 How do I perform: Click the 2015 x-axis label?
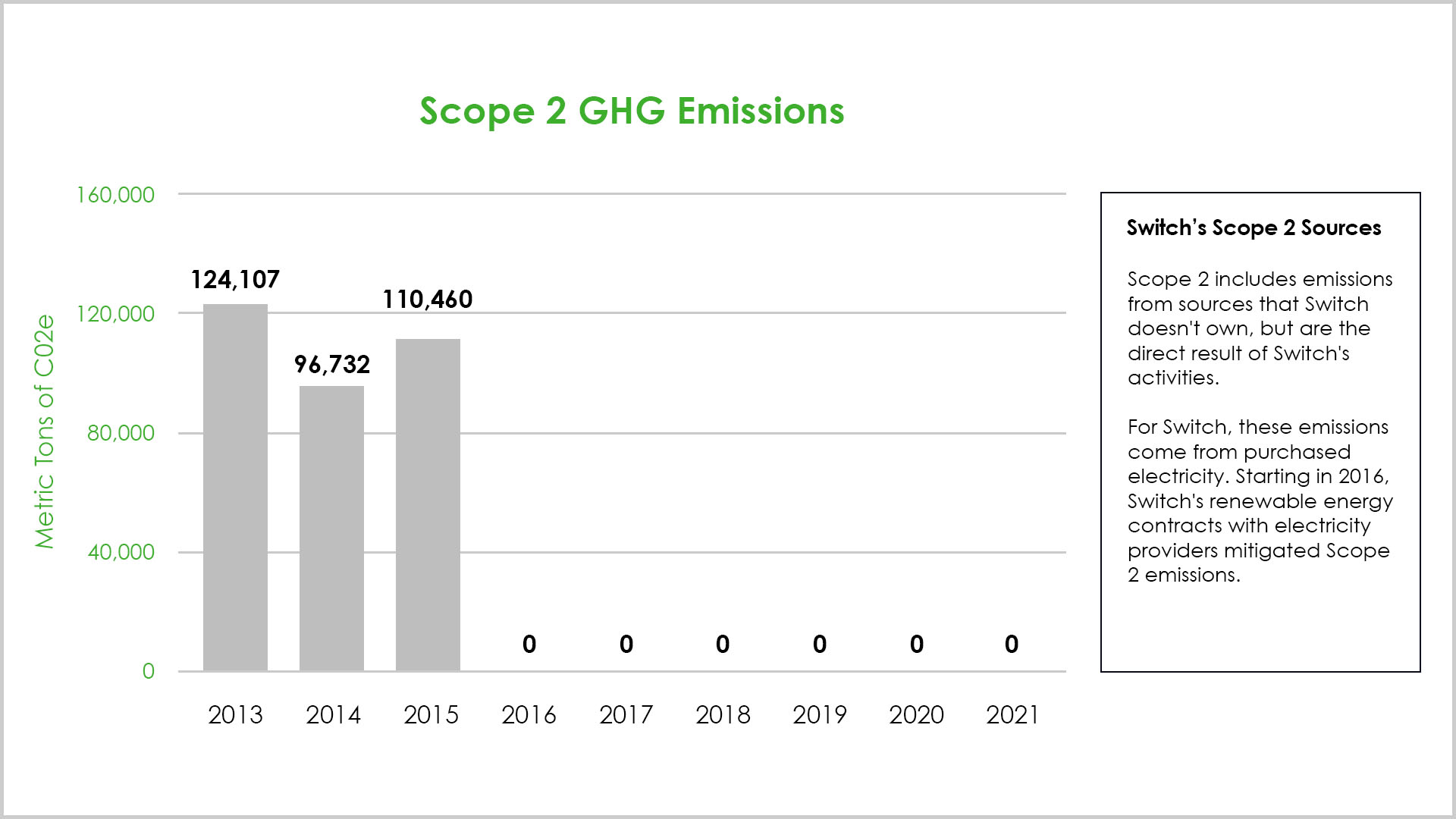[431, 715]
